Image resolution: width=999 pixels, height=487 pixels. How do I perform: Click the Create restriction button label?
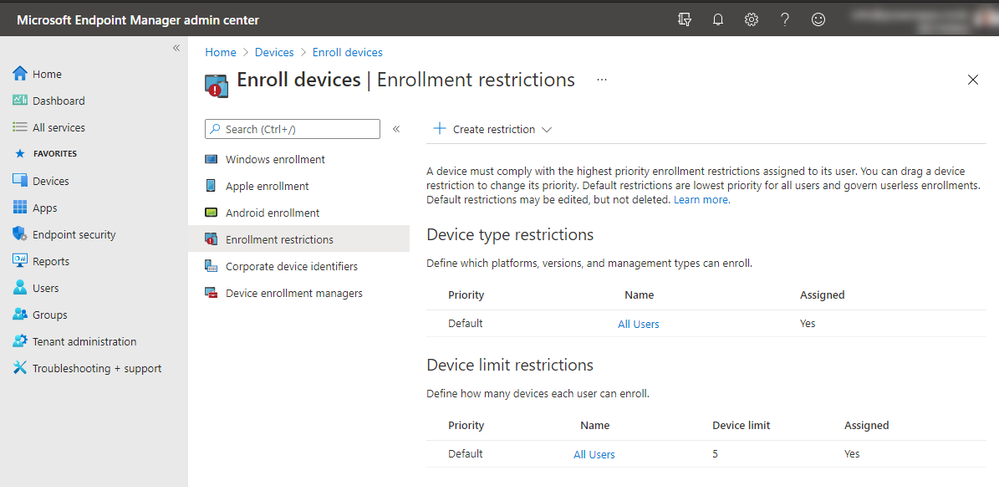pos(494,129)
